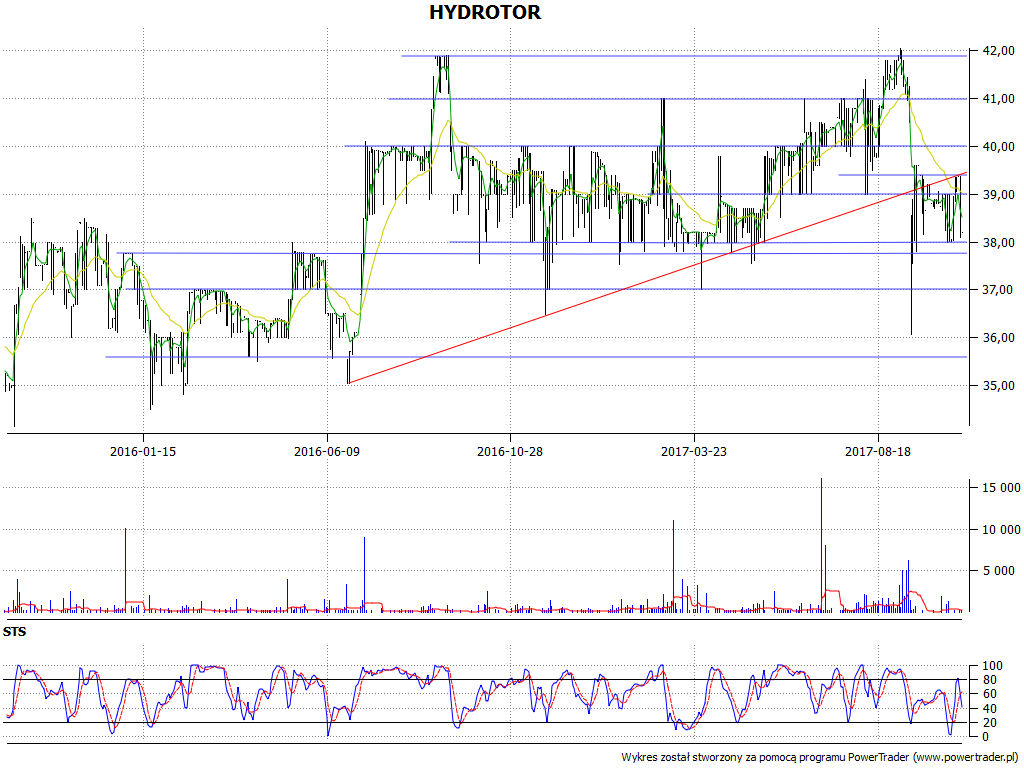
Task: Click the 10 000 volume axis label
Action: click(1001, 530)
